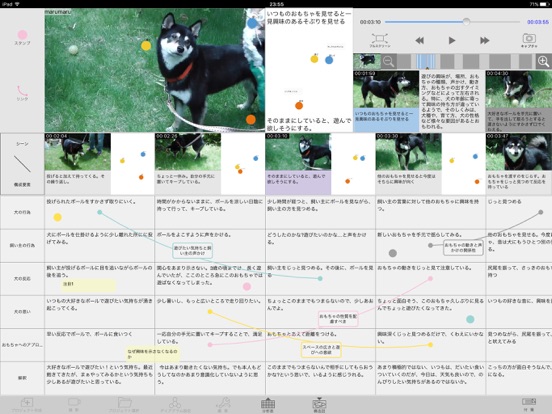The height and width of the screenshot is (414, 552).
Task: Select the scene thumbnail at 00:03:47
Action: pos(519,151)
